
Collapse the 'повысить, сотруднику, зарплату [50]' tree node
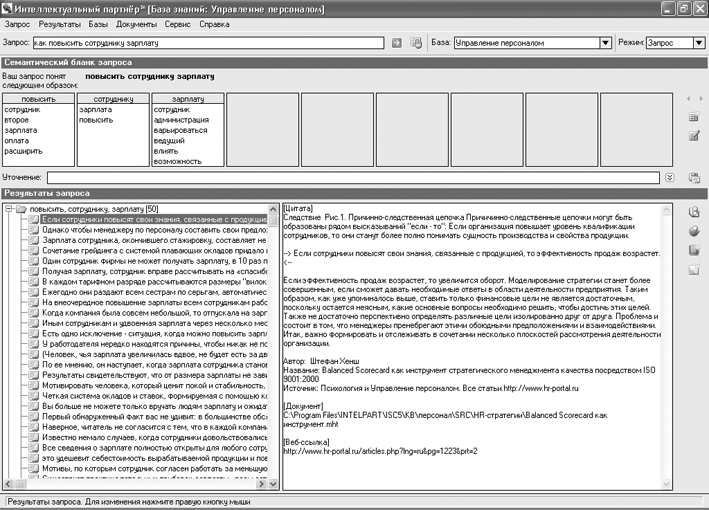pyautogui.click(x=9, y=209)
